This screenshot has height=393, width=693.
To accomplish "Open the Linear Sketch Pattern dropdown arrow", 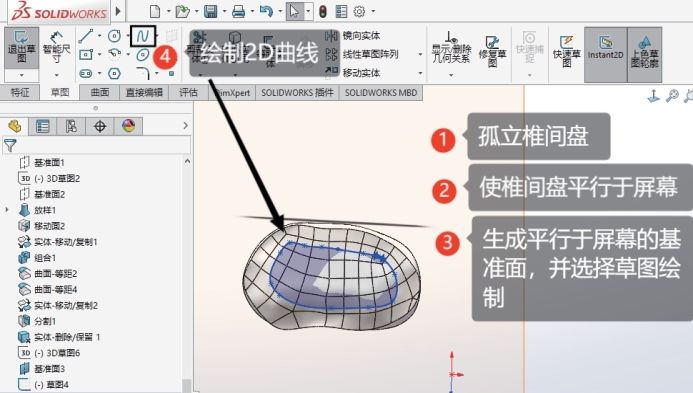I will pos(420,54).
